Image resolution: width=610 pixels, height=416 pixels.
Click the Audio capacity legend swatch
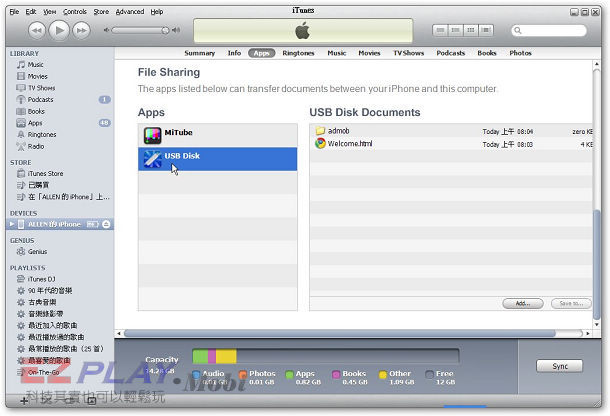coord(196,374)
